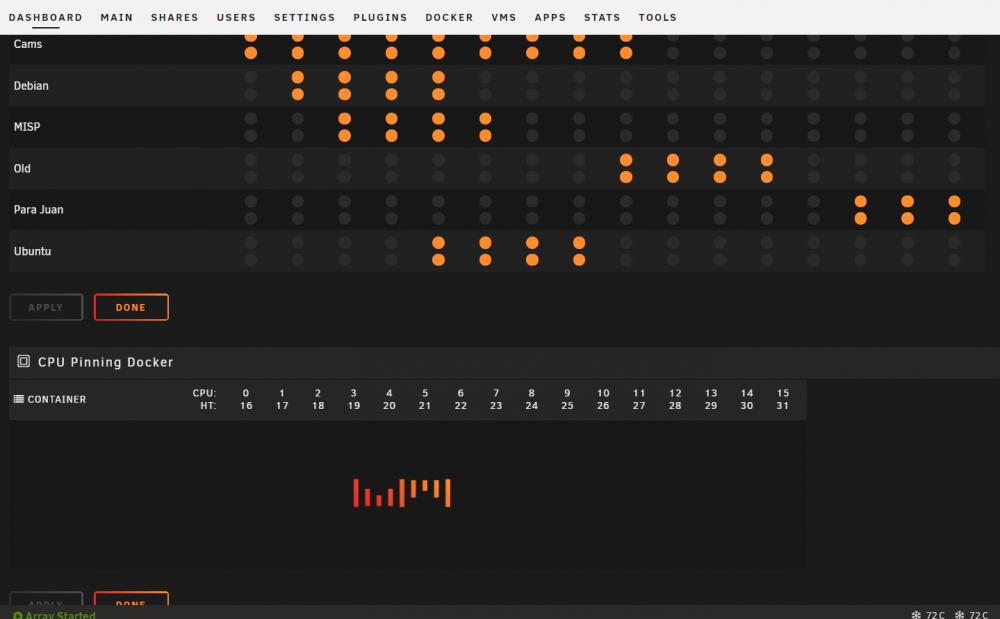
Task: Open the SHARES tab
Action: pyautogui.click(x=175, y=17)
